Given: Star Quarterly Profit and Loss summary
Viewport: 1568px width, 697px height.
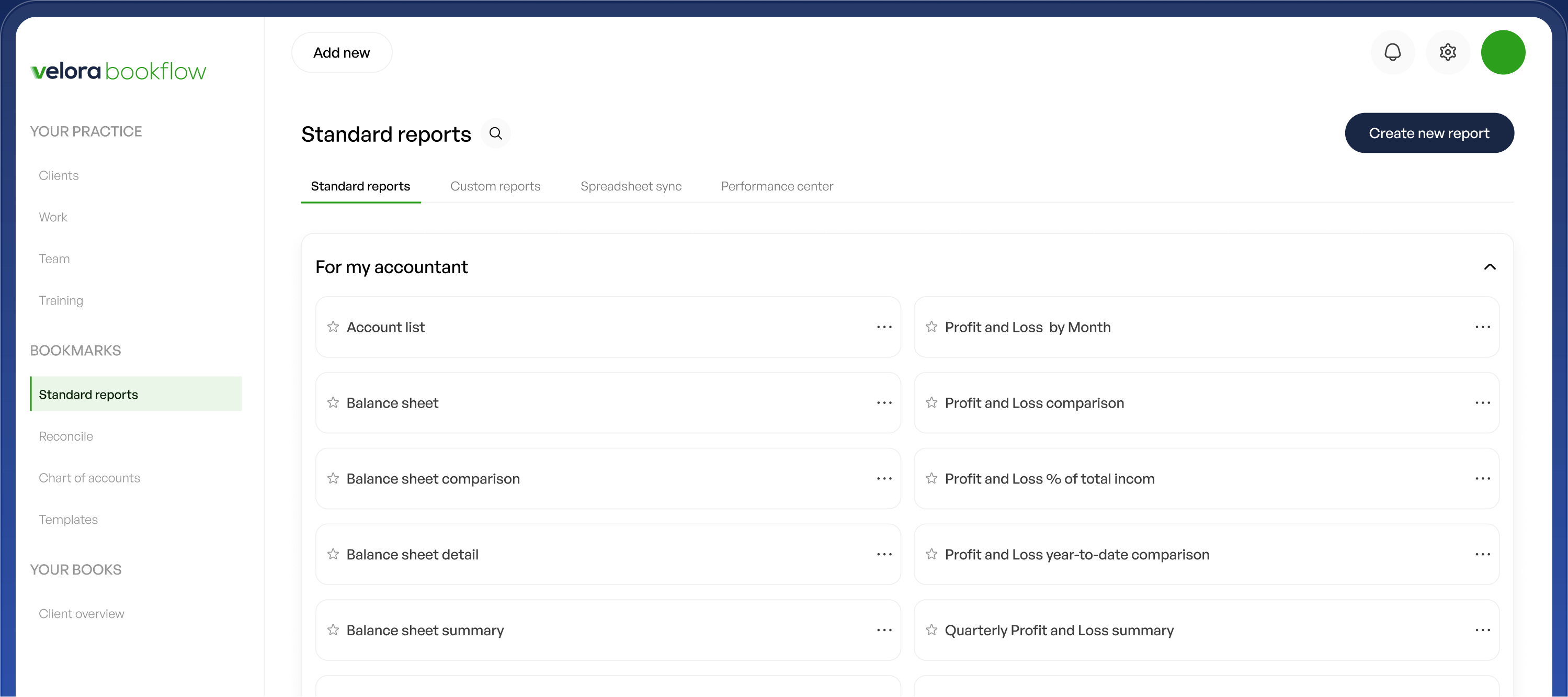Looking at the screenshot, I should [x=931, y=630].
